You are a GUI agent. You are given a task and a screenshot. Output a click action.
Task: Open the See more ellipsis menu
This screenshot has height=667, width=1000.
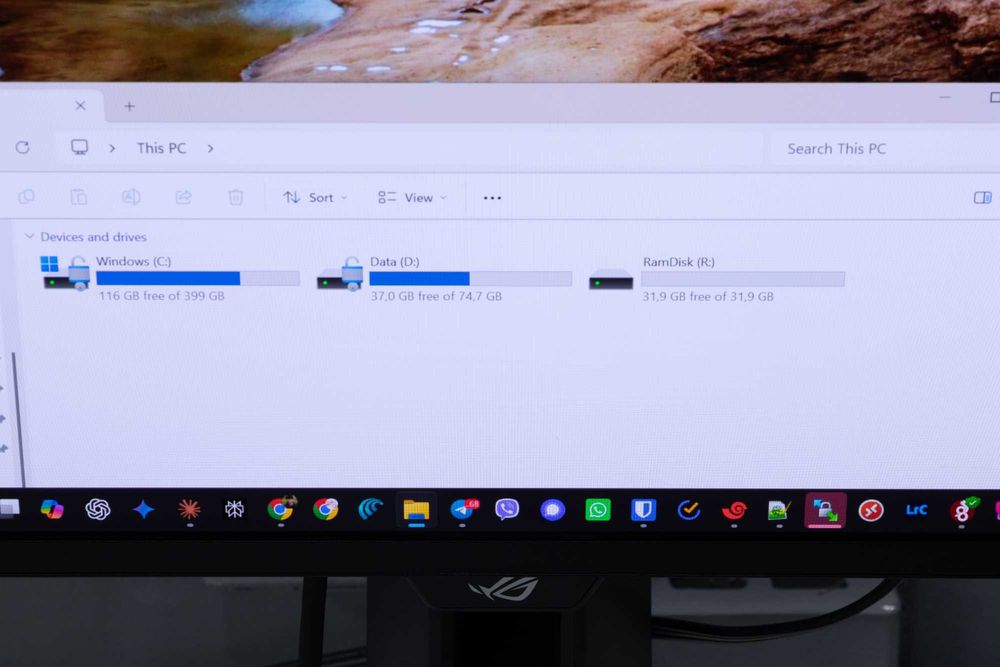point(492,198)
